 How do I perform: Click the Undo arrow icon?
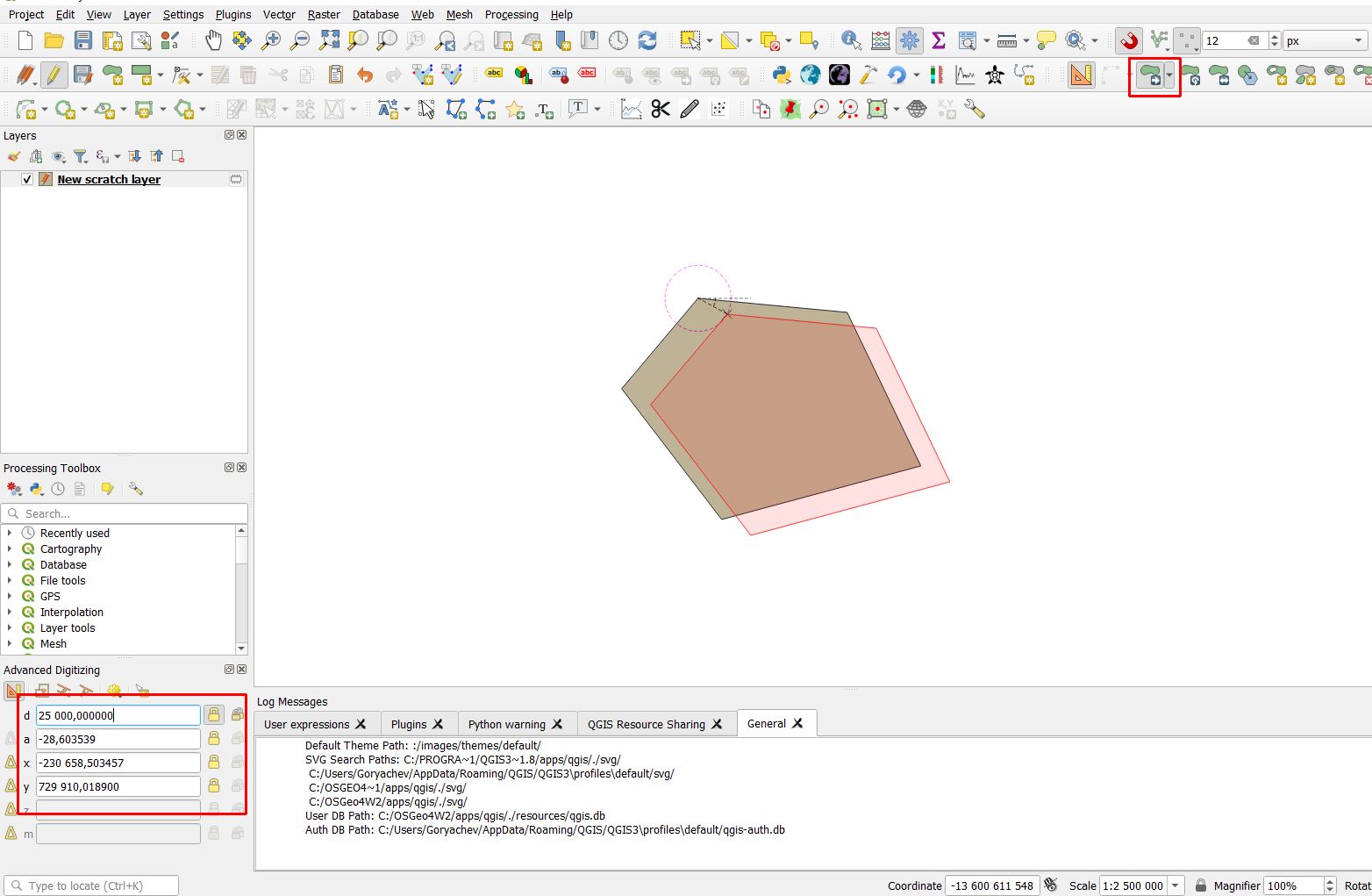[365, 75]
